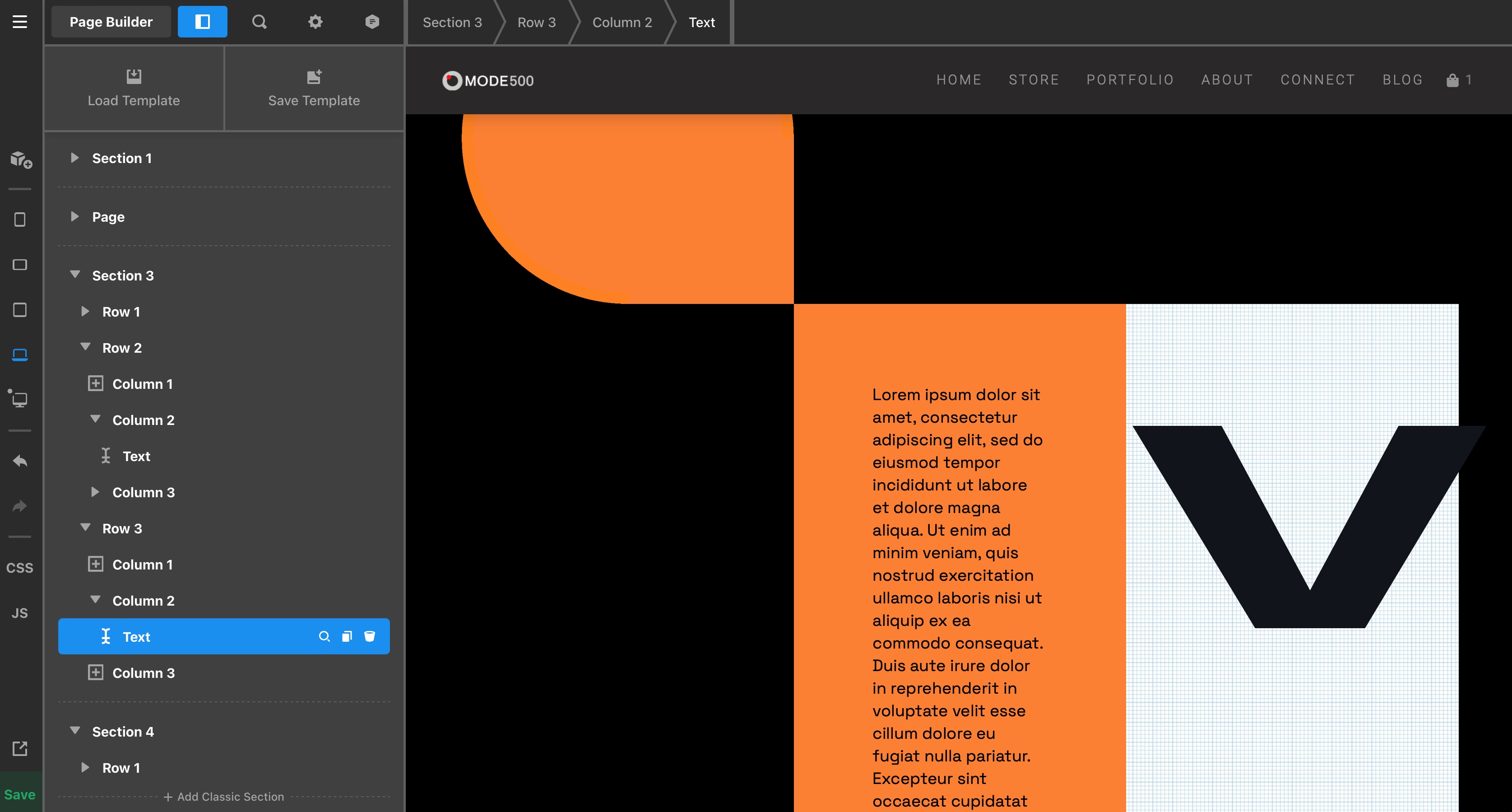Viewport: 1512px width, 812px height.
Task: Duplicate the selected Text element
Action: (347, 636)
